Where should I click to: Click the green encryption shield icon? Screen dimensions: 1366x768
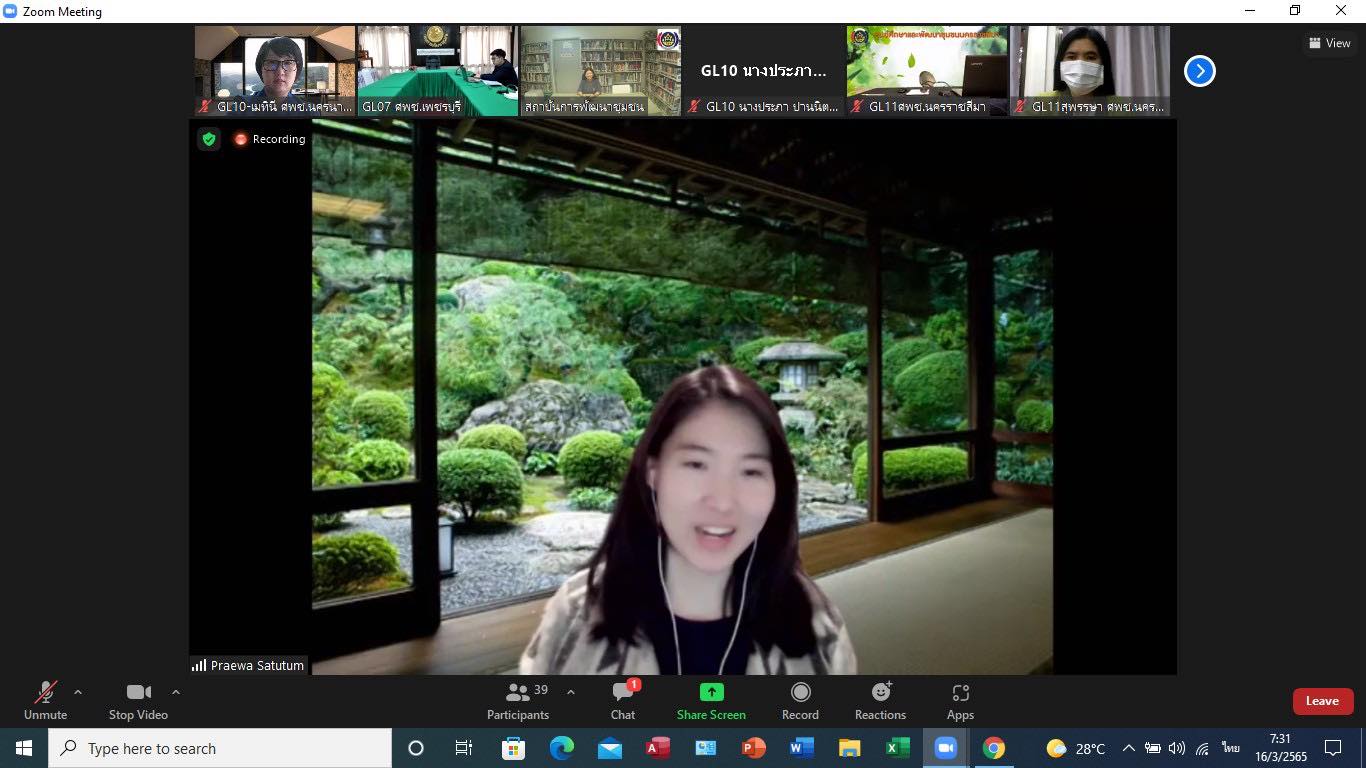click(x=209, y=139)
